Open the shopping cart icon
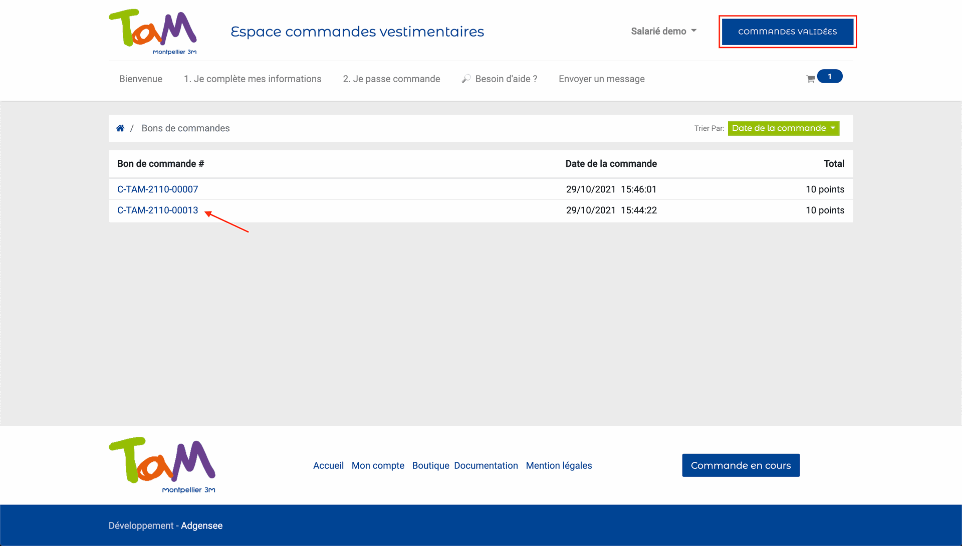 click(x=810, y=79)
